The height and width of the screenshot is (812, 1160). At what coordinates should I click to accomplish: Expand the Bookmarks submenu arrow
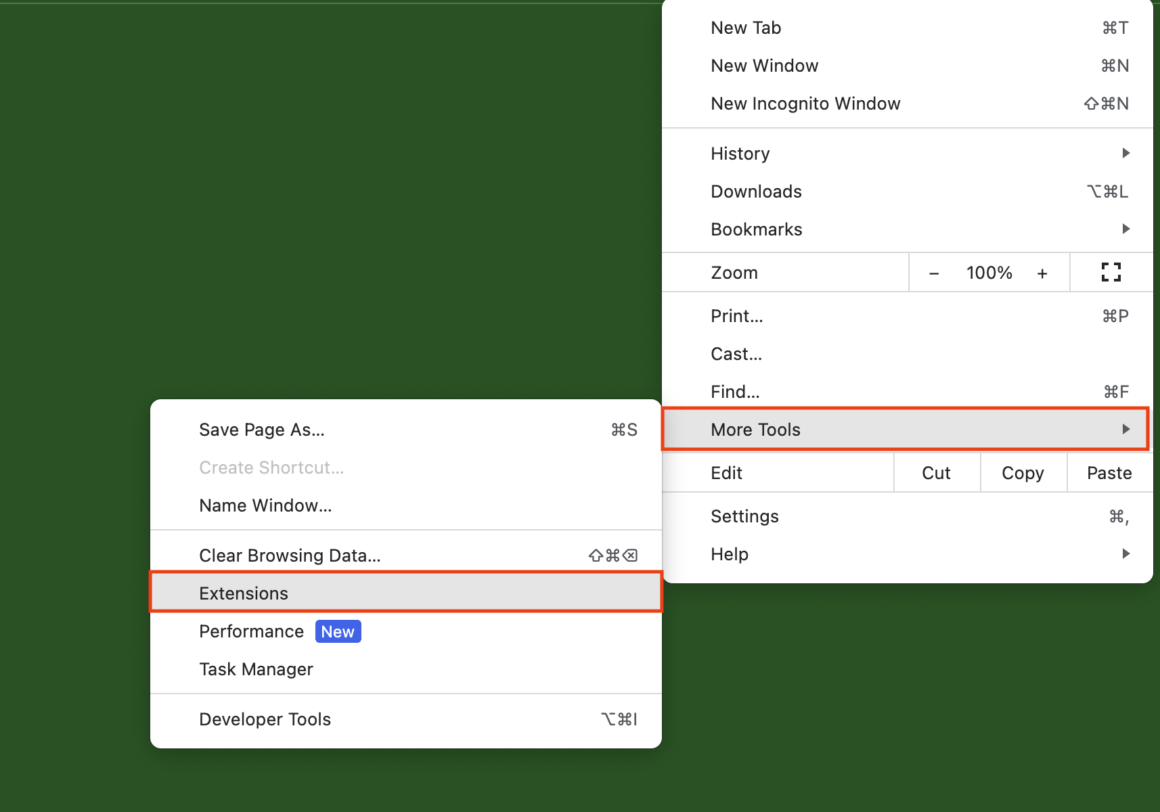click(1125, 229)
